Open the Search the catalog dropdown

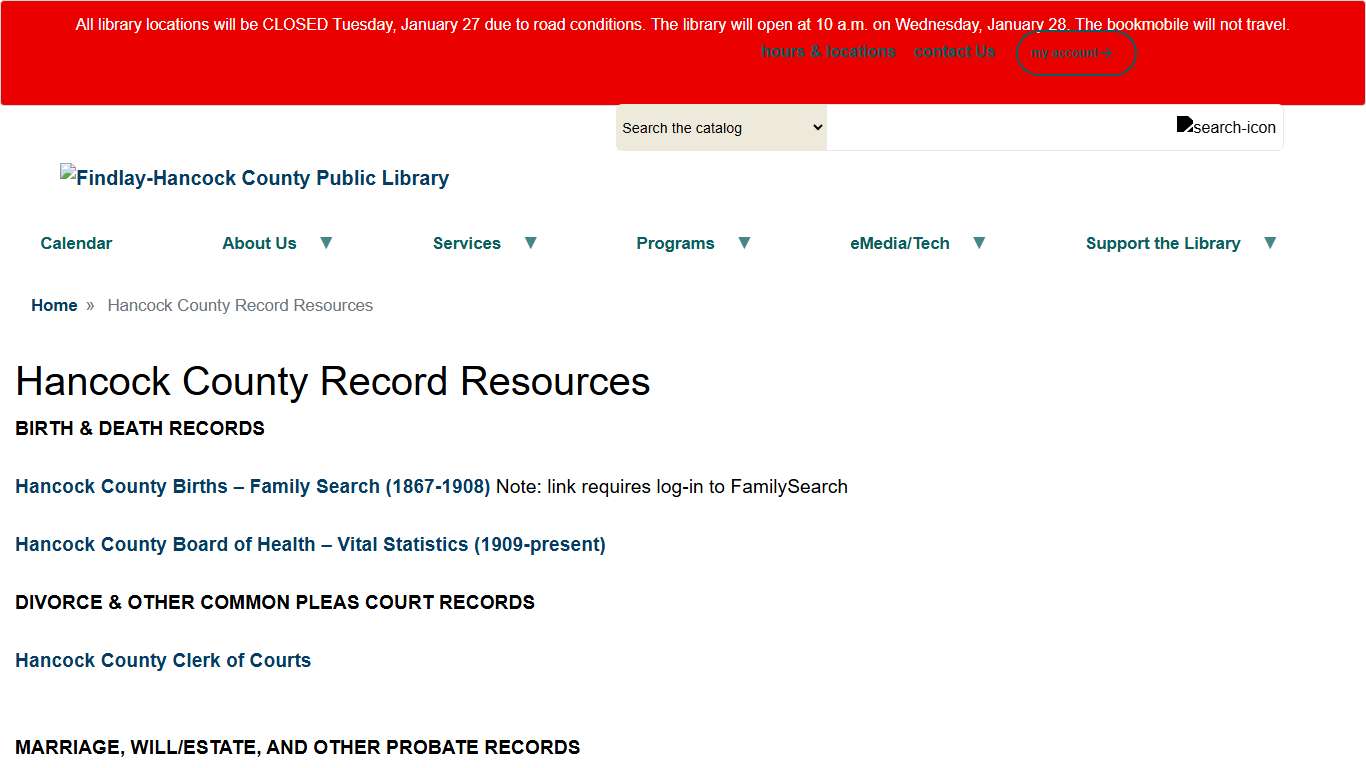click(x=721, y=127)
